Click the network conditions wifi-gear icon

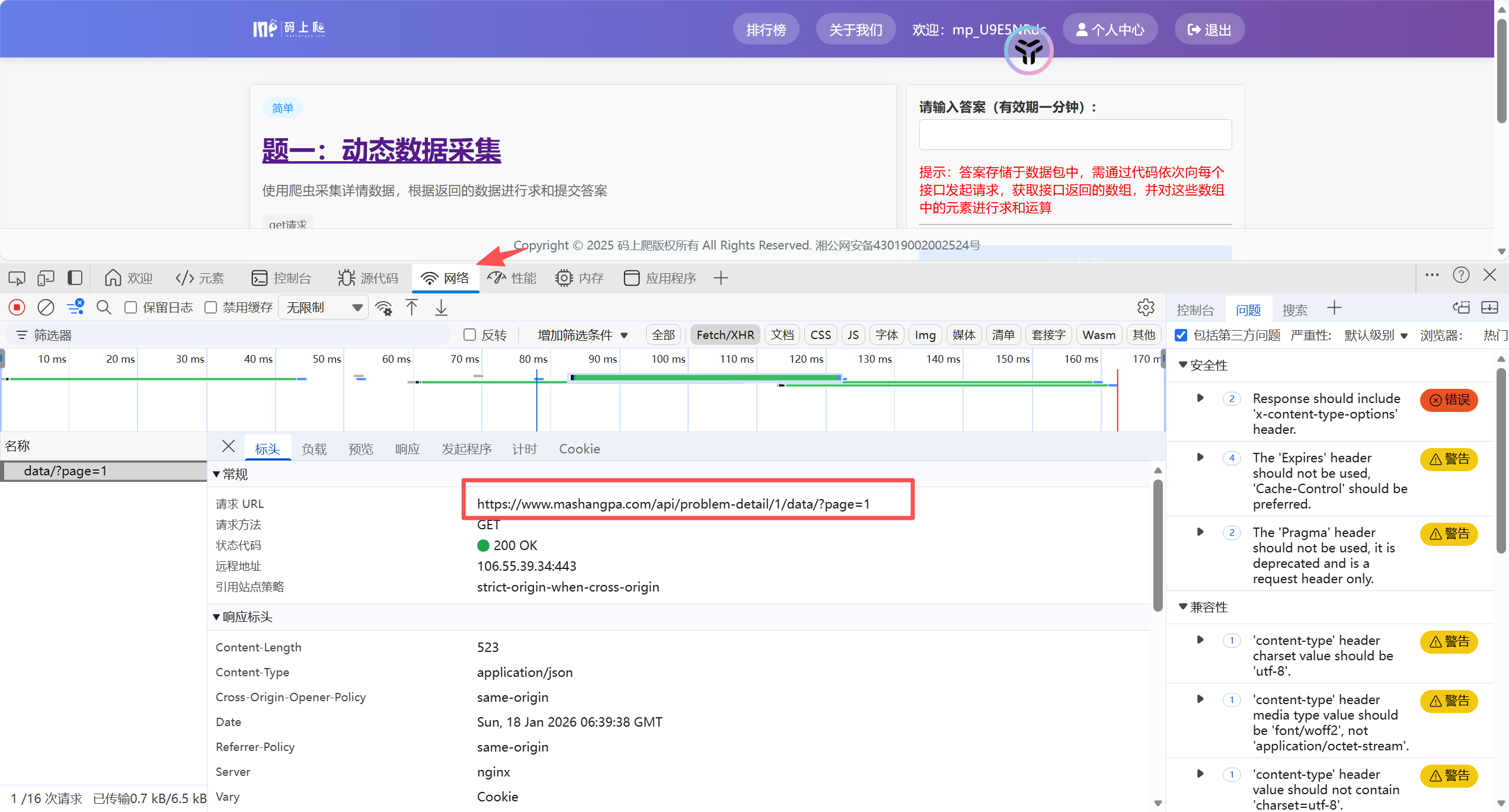[x=384, y=308]
